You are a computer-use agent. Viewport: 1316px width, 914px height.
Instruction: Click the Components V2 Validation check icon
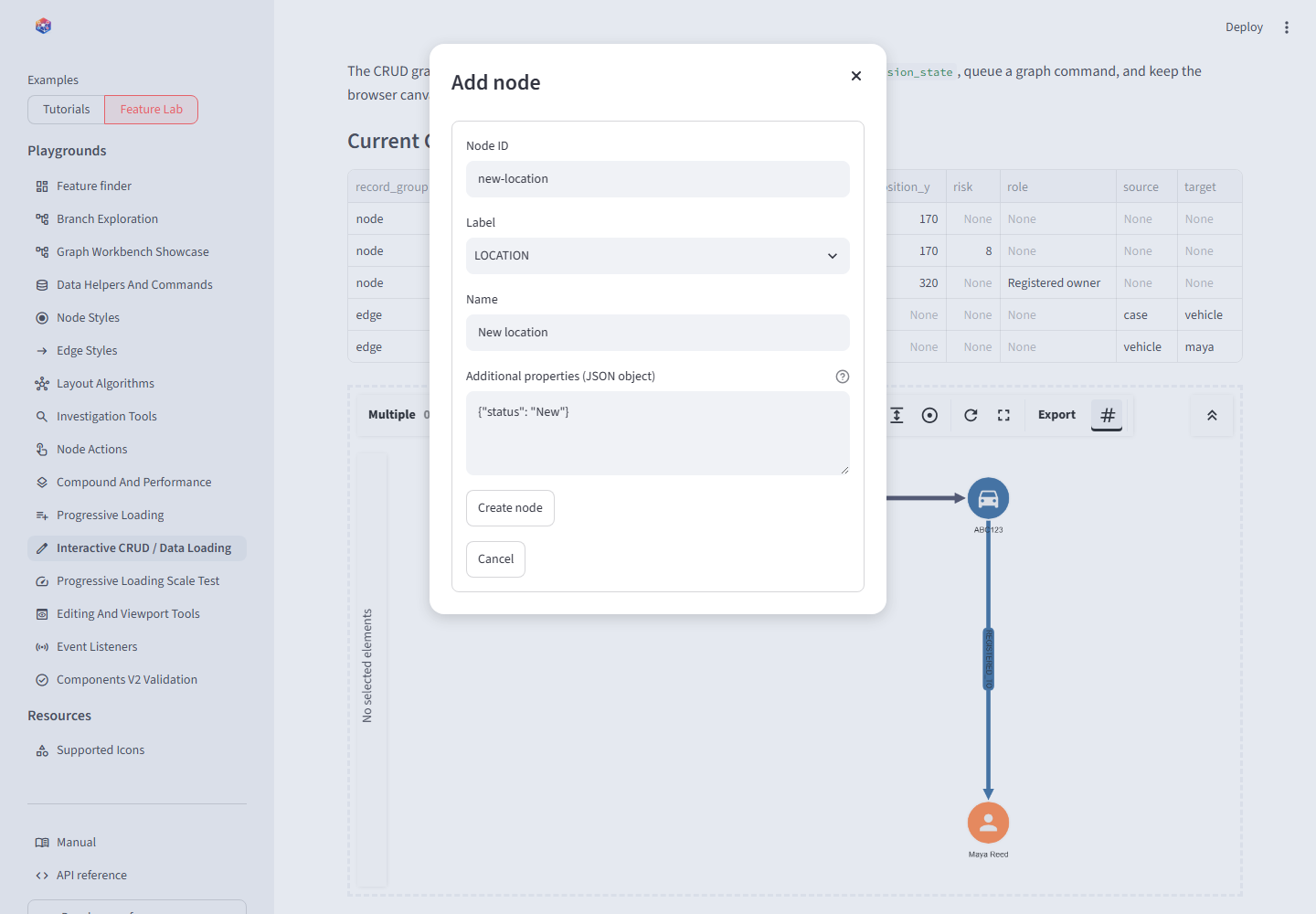point(42,680)
